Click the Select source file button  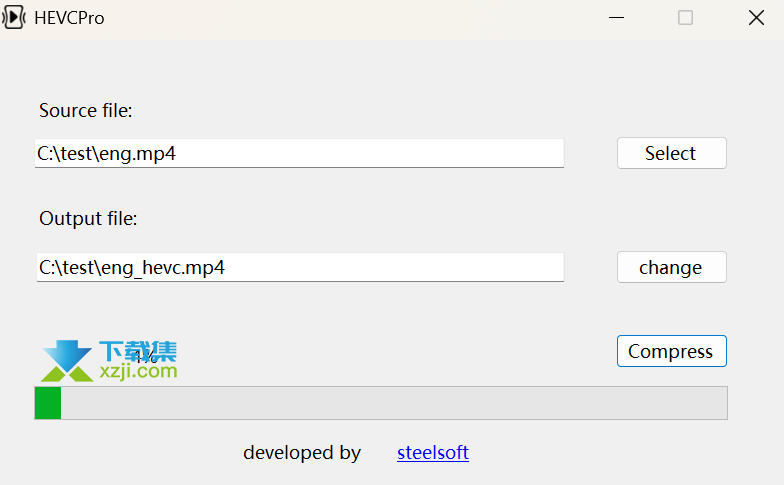click(x=672, y=153)
